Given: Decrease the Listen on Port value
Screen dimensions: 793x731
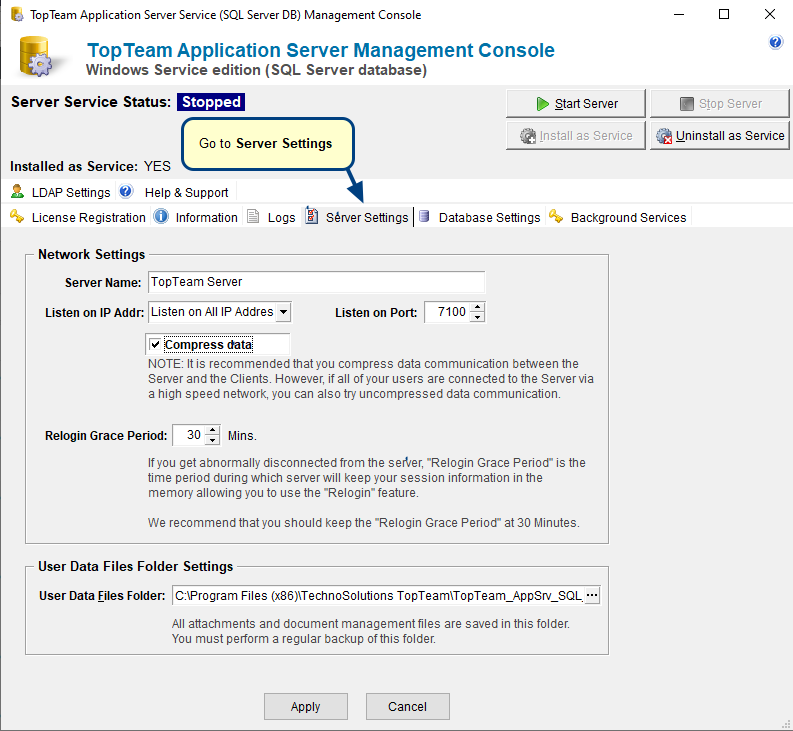Looking at the screenshot, I should pyautogui.click(x=477, y=317).
